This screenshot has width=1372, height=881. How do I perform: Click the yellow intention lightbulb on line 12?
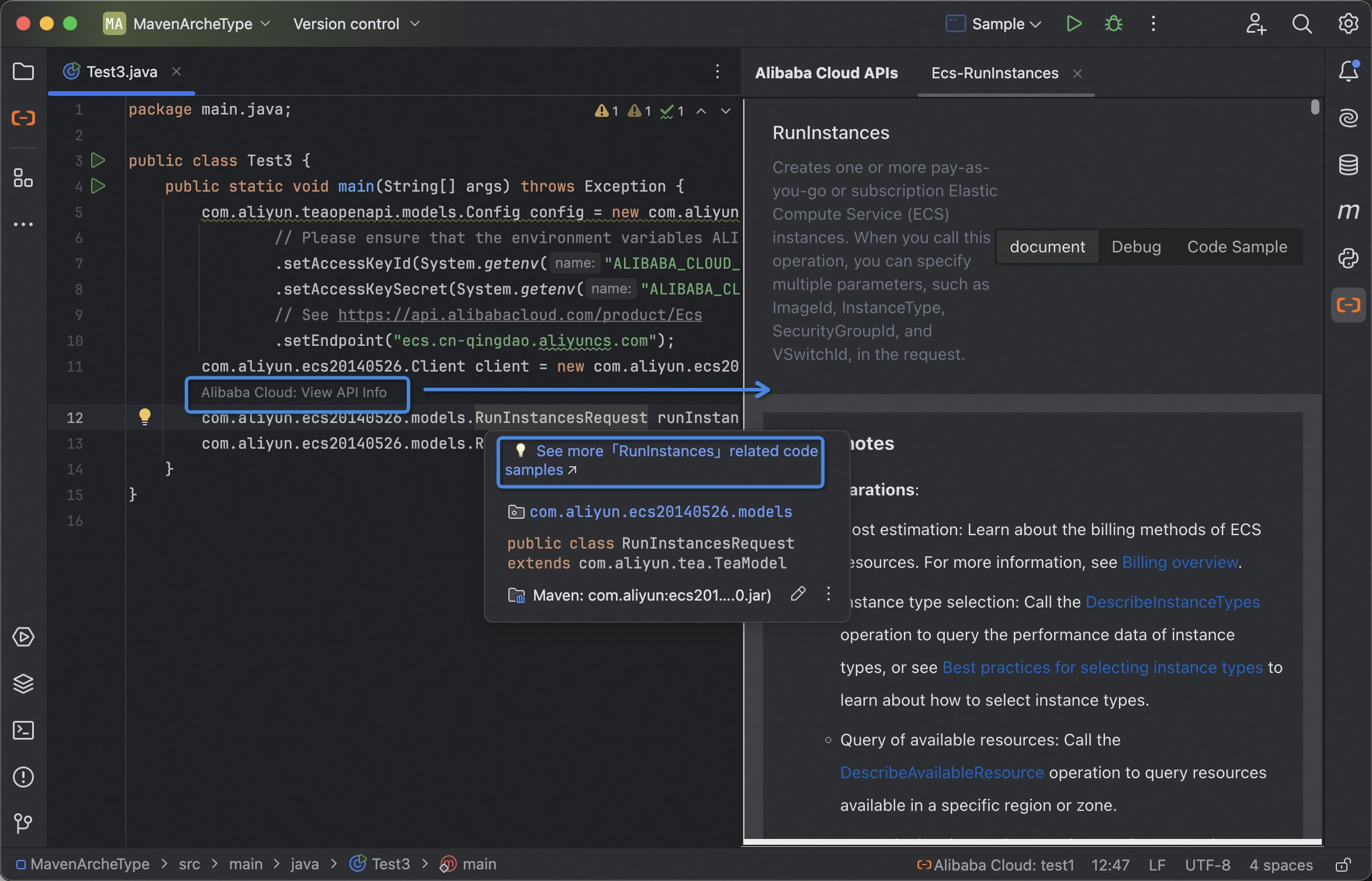pos(144,417)
